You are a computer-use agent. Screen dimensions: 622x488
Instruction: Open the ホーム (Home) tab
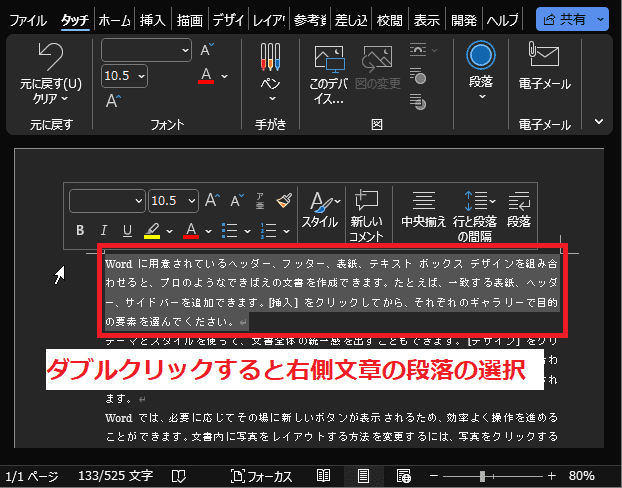pos(114,19)
